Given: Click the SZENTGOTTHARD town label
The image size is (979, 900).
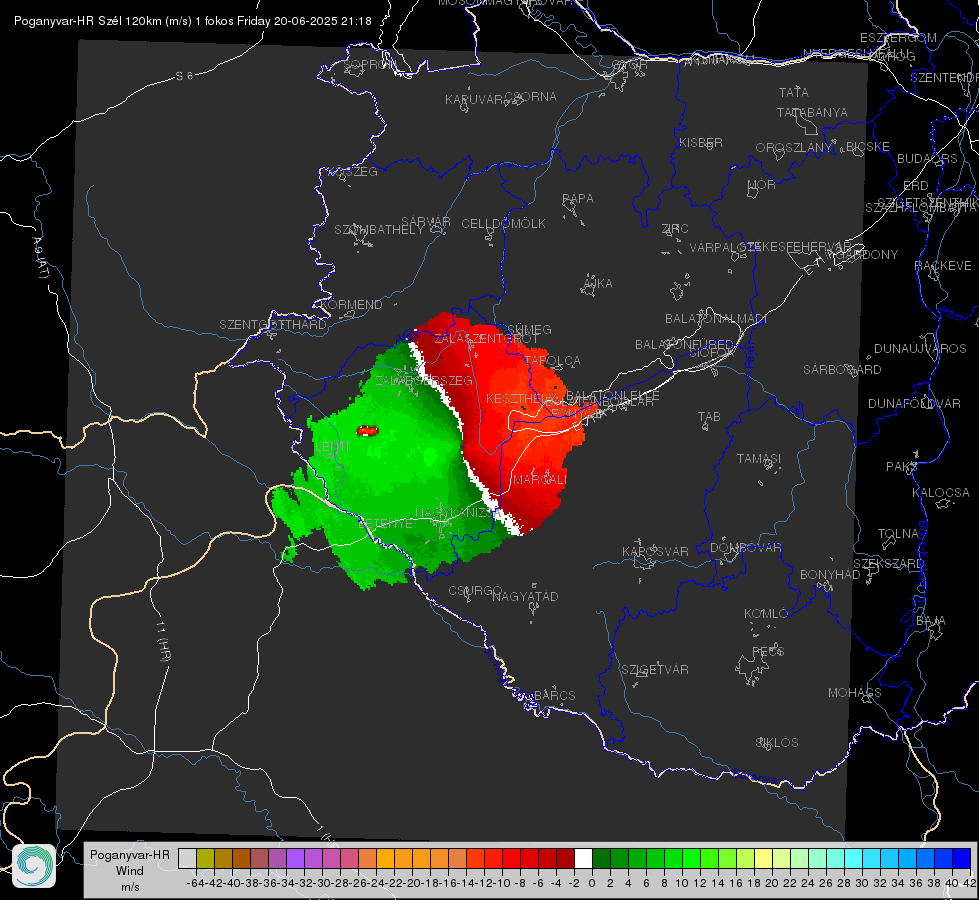Looking at the screenshot, I should [x=273, y=325].
